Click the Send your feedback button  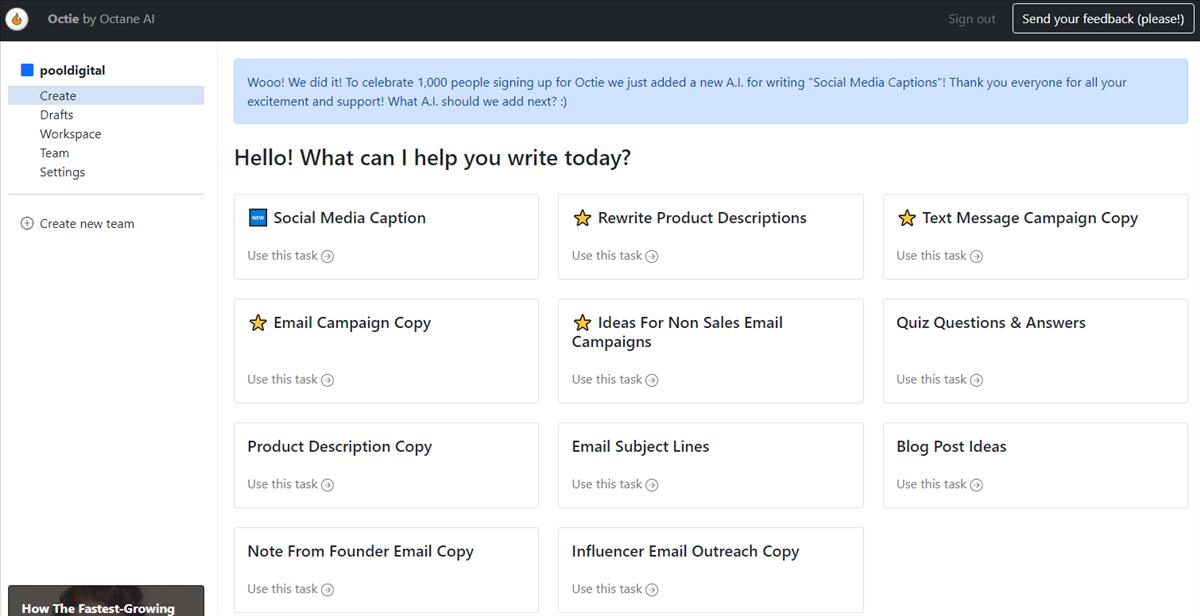tap(1103, 19)
